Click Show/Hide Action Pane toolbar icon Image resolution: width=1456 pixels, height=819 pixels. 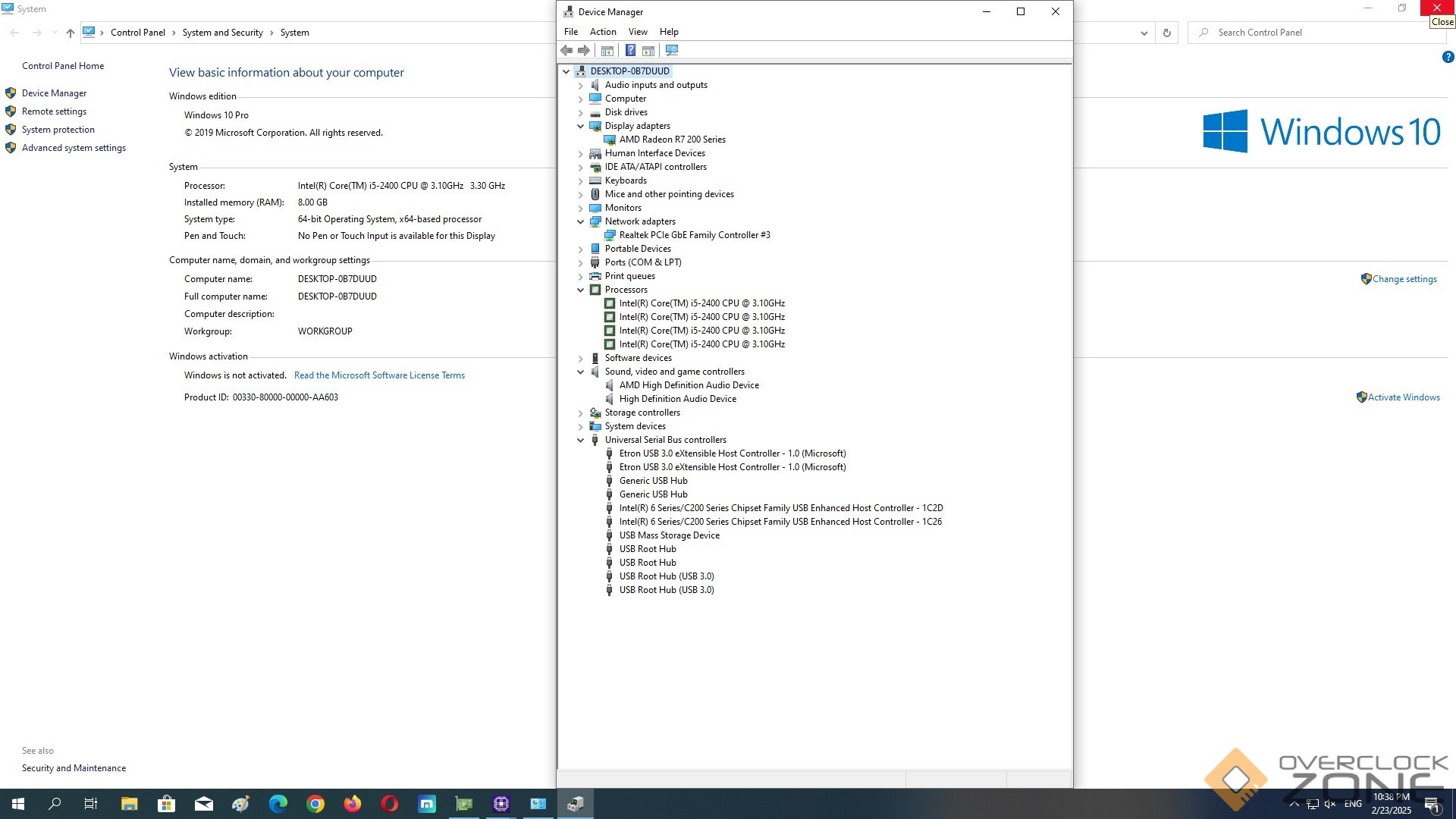[648, 50]
